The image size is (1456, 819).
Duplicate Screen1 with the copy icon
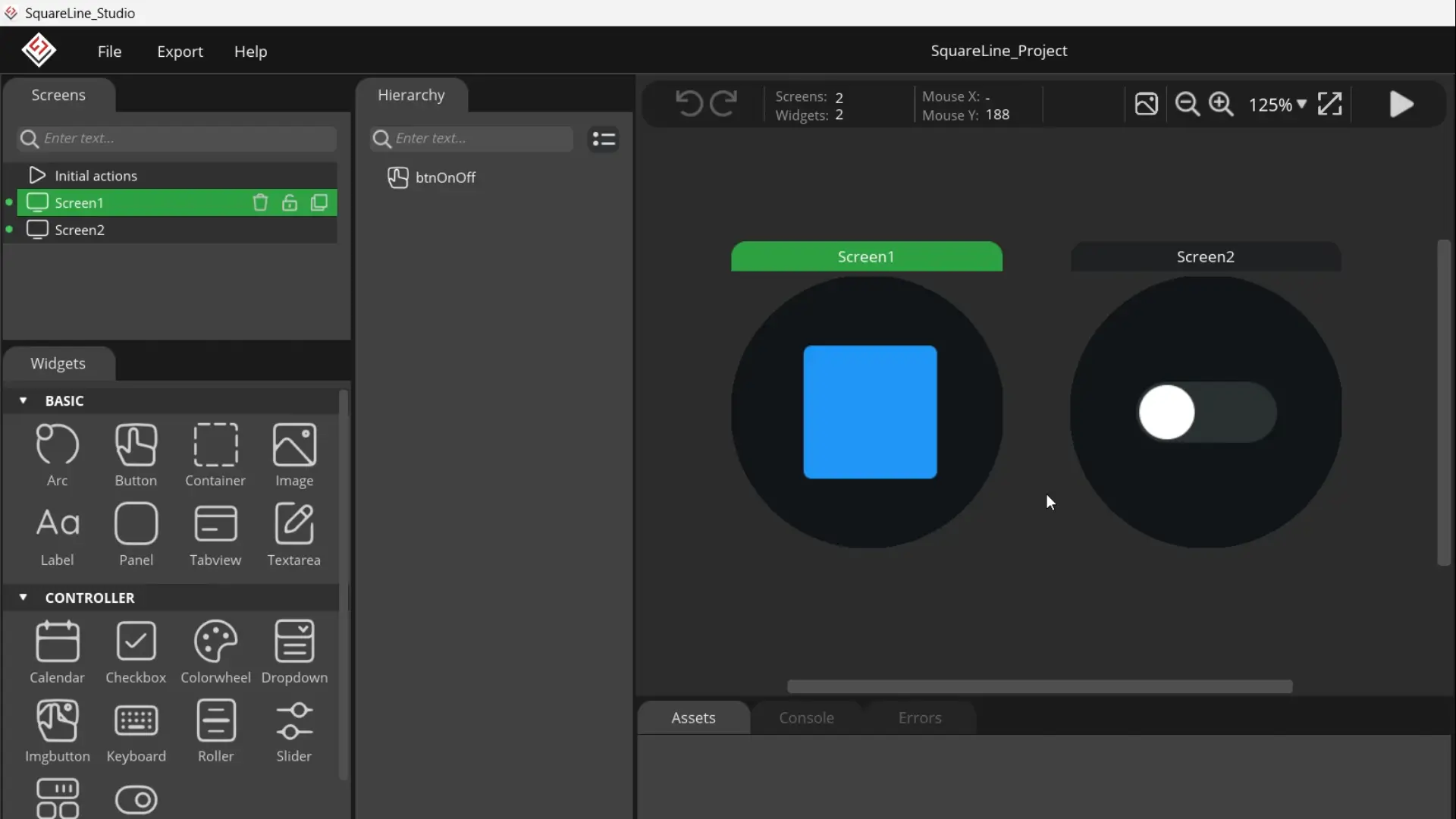coord(319,202)
